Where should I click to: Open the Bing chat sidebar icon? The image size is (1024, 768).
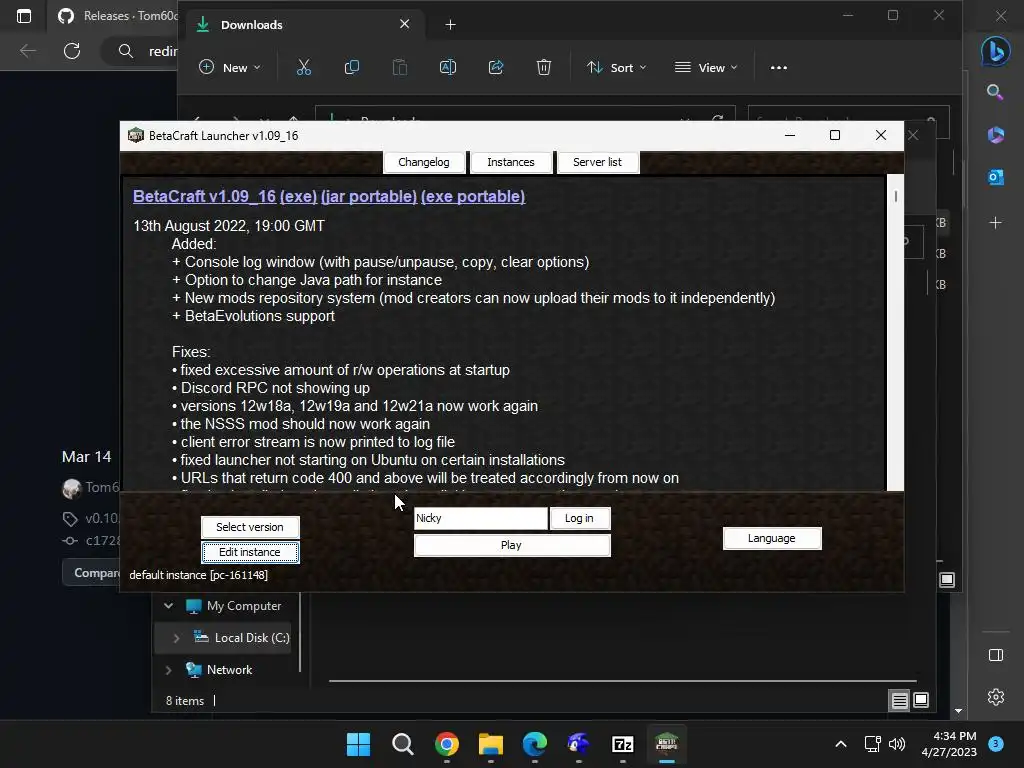coord(995,51)
